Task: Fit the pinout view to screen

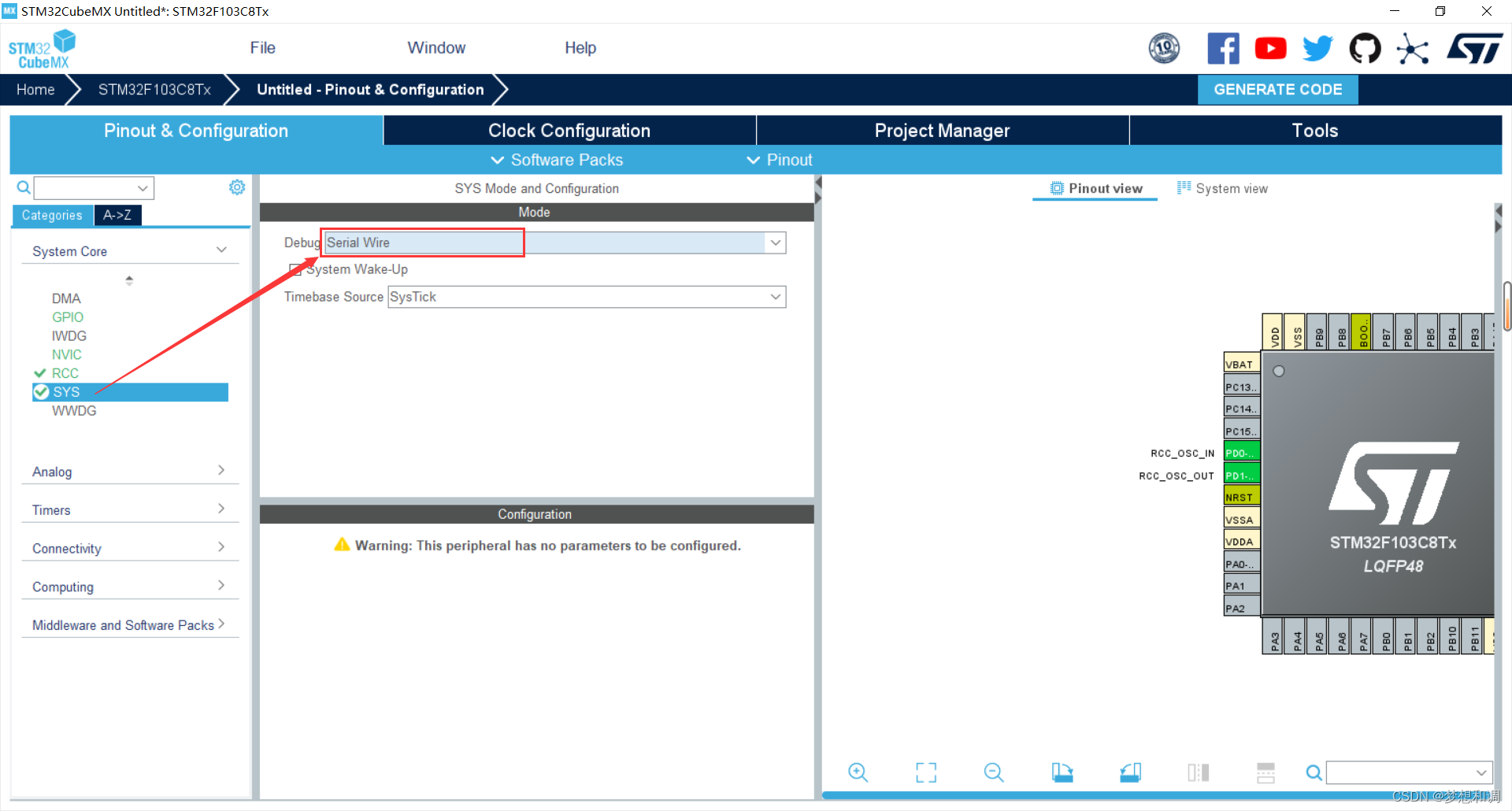Action: (926, 772)
